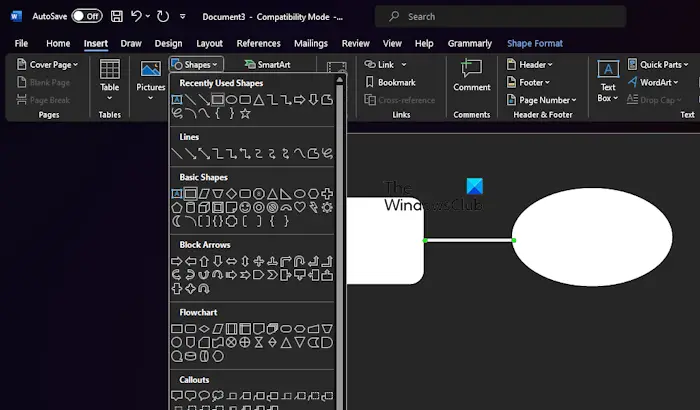
Task: Click the SmartArt button
Action: click(x=267, y=65)
